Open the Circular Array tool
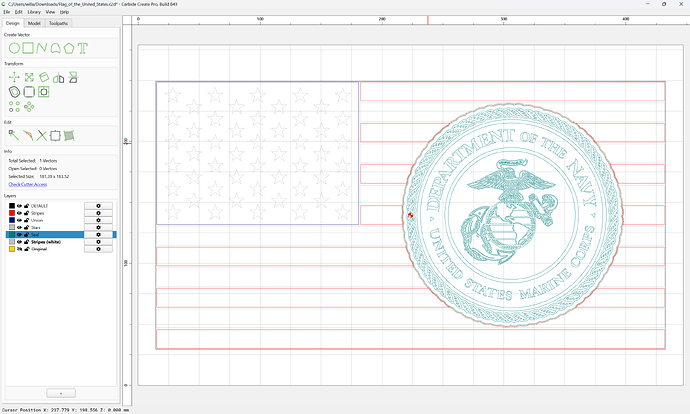Image resolution: width=690 pixels, height=414 pixels. (x=29, y=106)
